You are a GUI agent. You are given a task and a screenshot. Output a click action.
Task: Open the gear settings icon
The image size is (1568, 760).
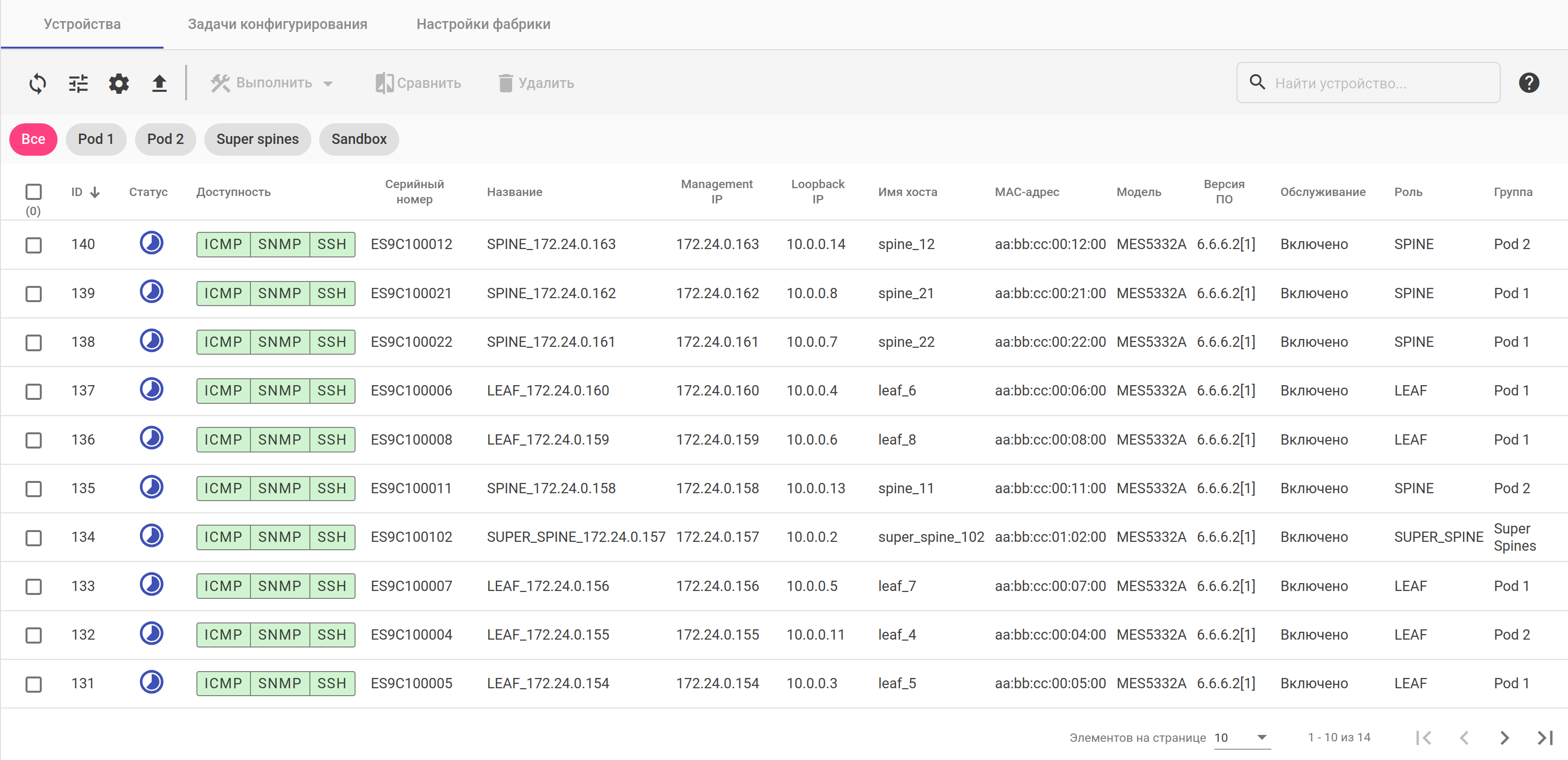[x=119, y=84]
